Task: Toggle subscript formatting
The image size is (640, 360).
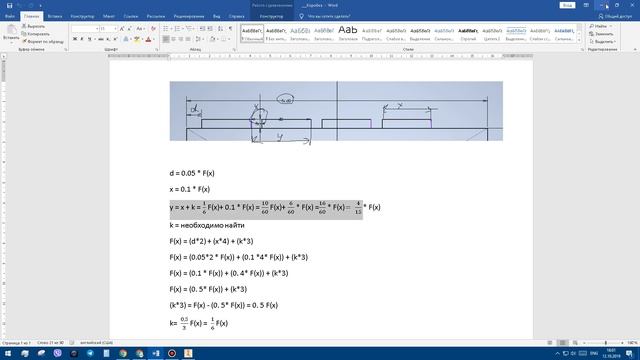Action: click(x=108, y=39)
